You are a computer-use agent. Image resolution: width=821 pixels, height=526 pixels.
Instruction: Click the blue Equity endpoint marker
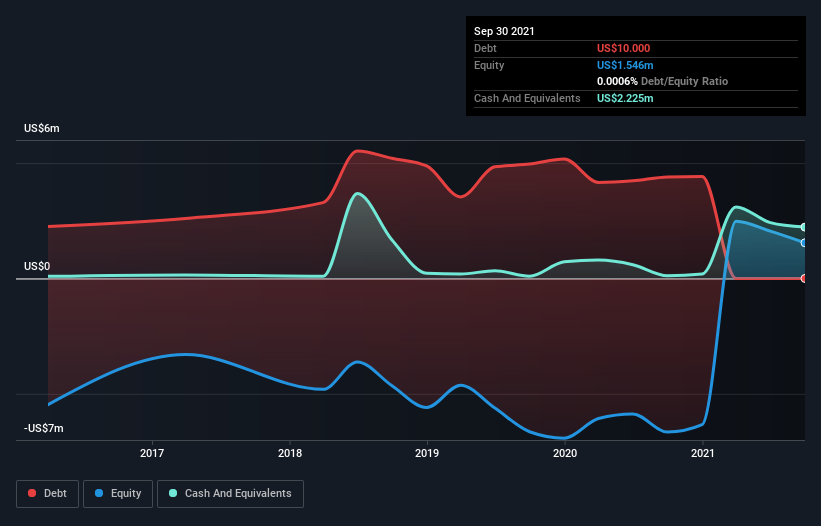(x=804, y=243)
